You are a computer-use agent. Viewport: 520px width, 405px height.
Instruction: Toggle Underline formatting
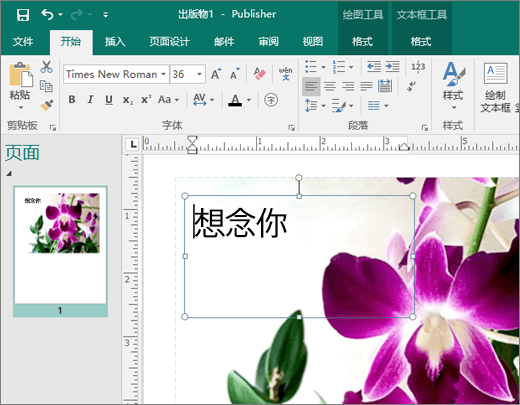click(x=109, y=99)
